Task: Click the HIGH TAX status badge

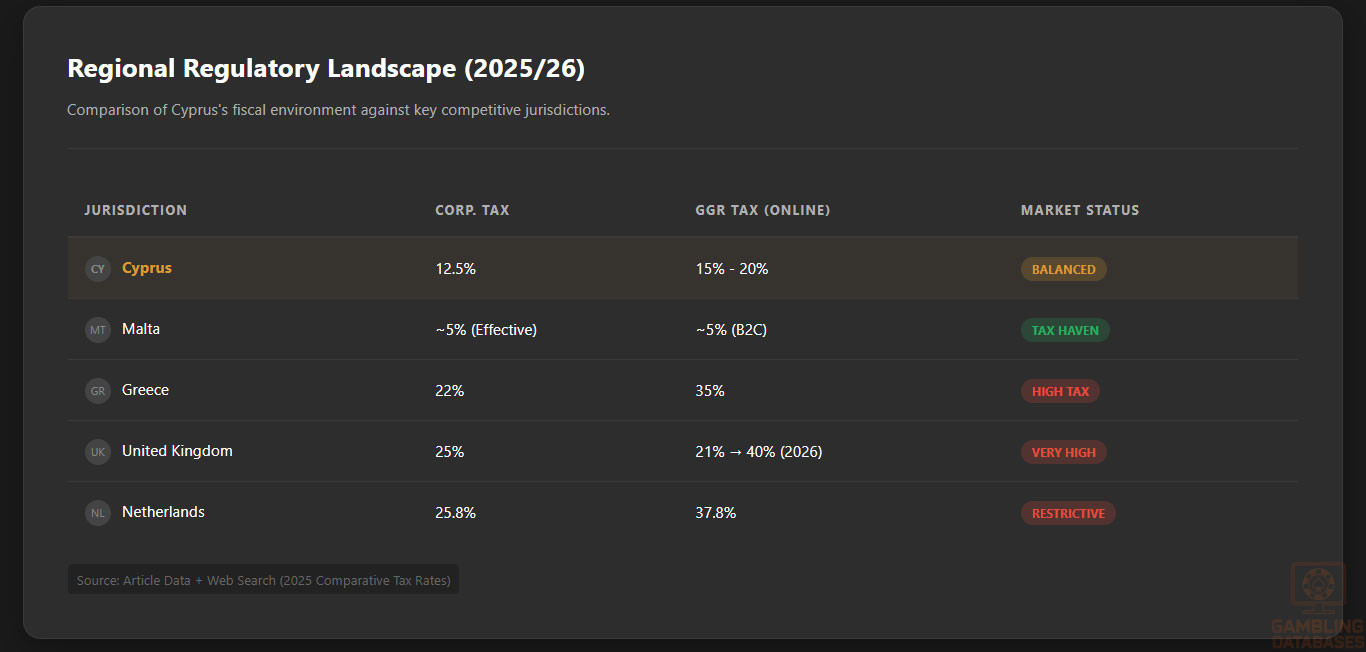Action: tap(1060, 391)
